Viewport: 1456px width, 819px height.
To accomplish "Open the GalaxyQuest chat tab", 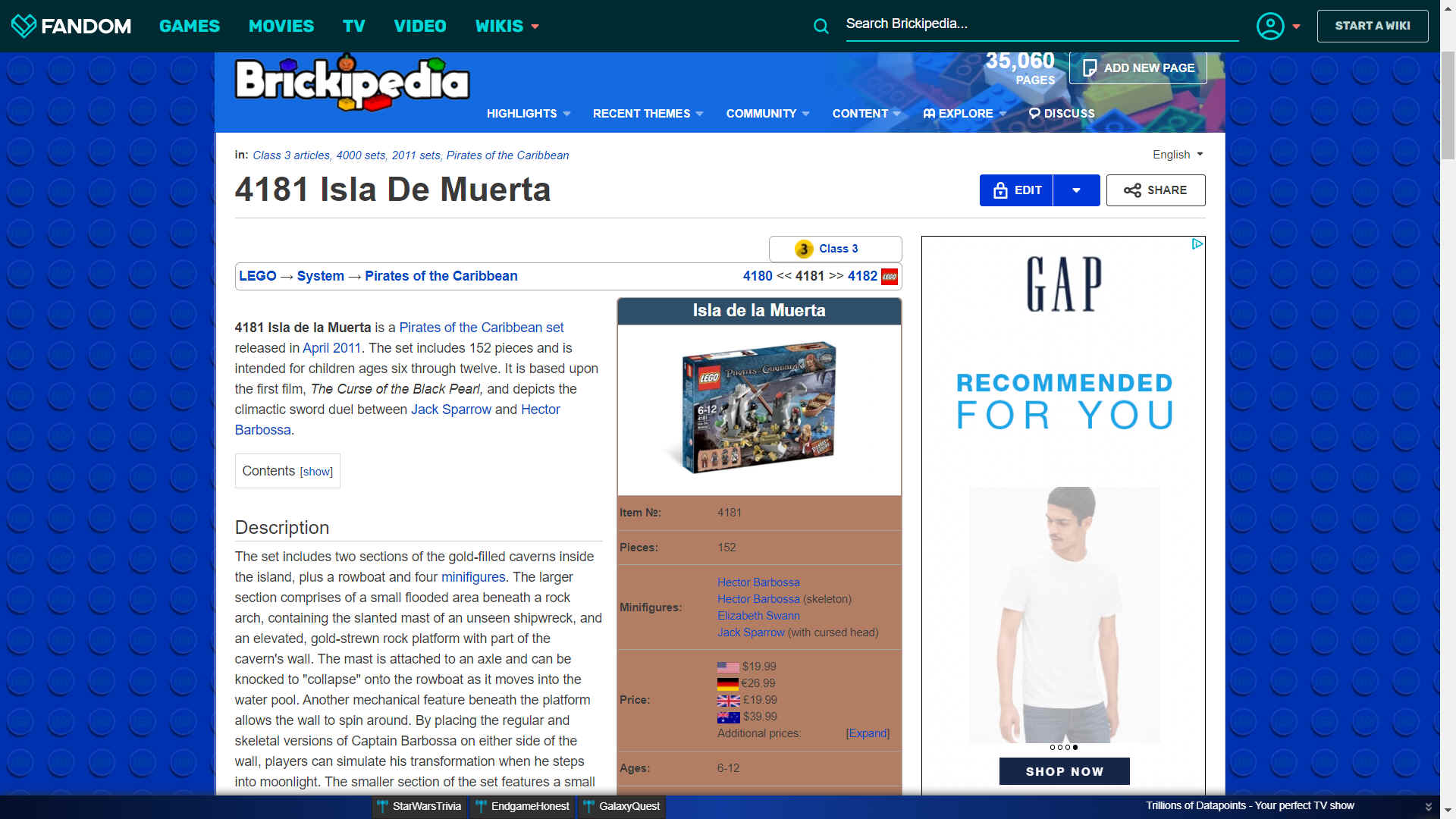I will click(x=622, y=806).
